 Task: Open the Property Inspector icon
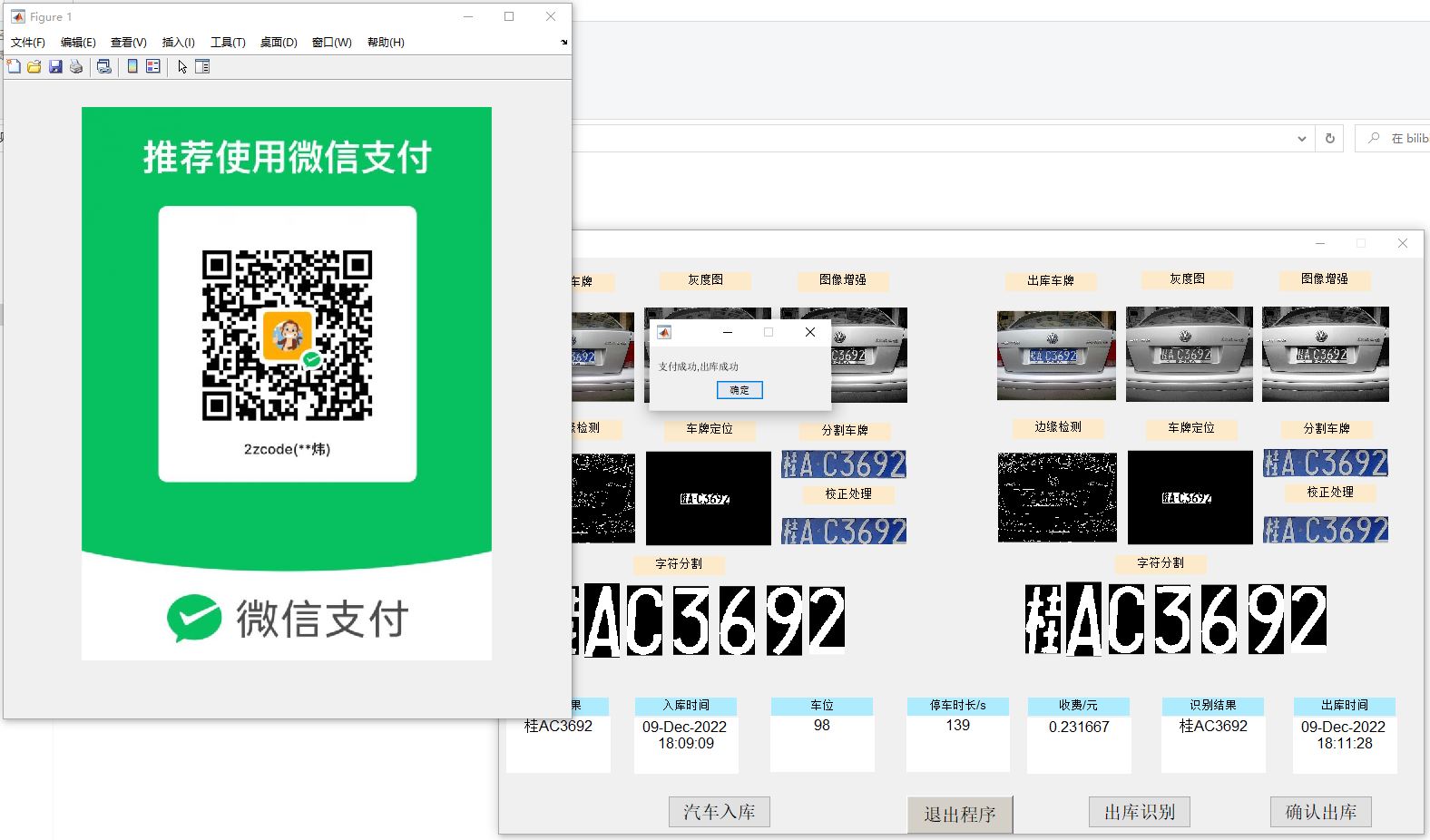tap(202, 66)
